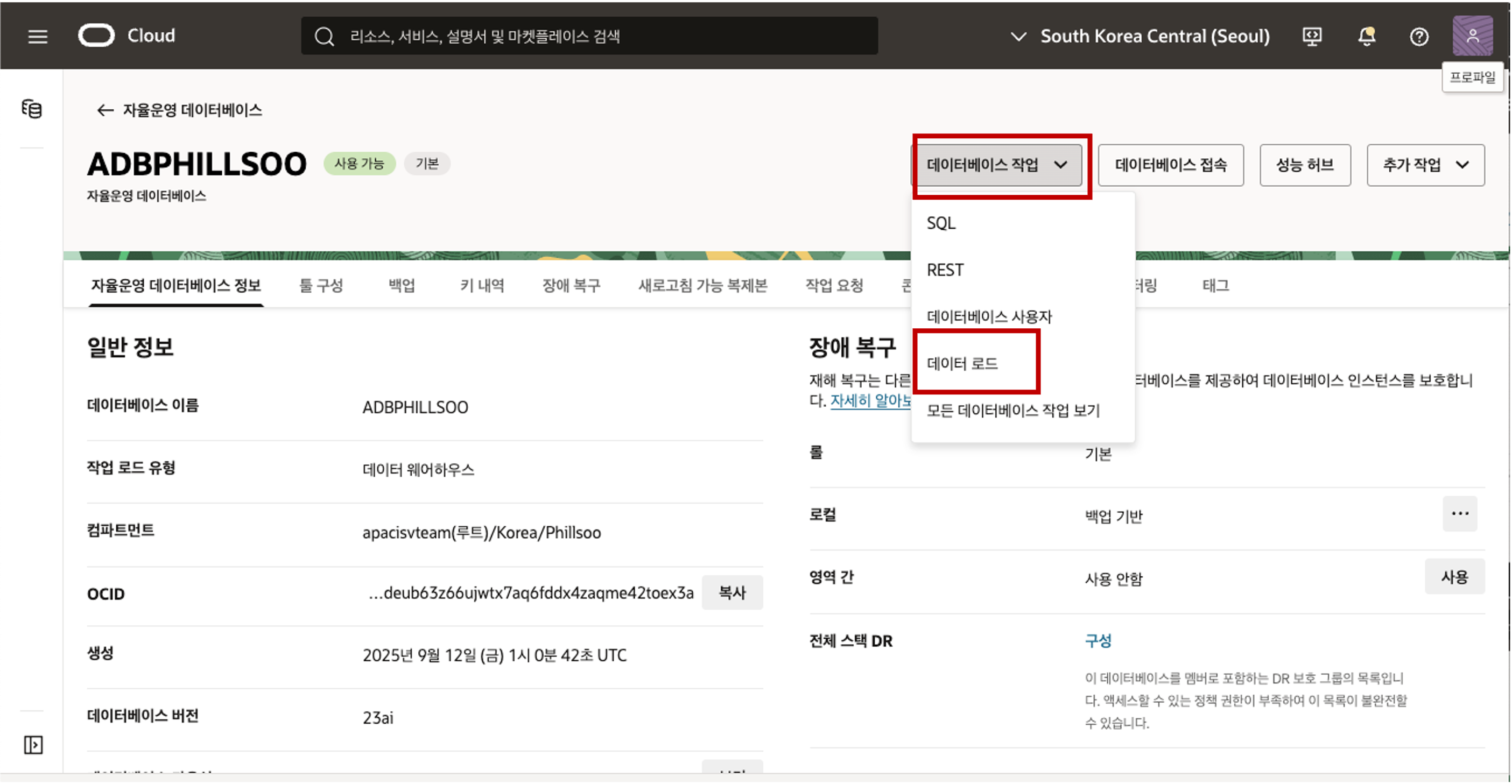The width and height of the screenshot is (1512, 784).
Task: Collapse the 데이터베이스 작업 dropdown
Action: 997,165
